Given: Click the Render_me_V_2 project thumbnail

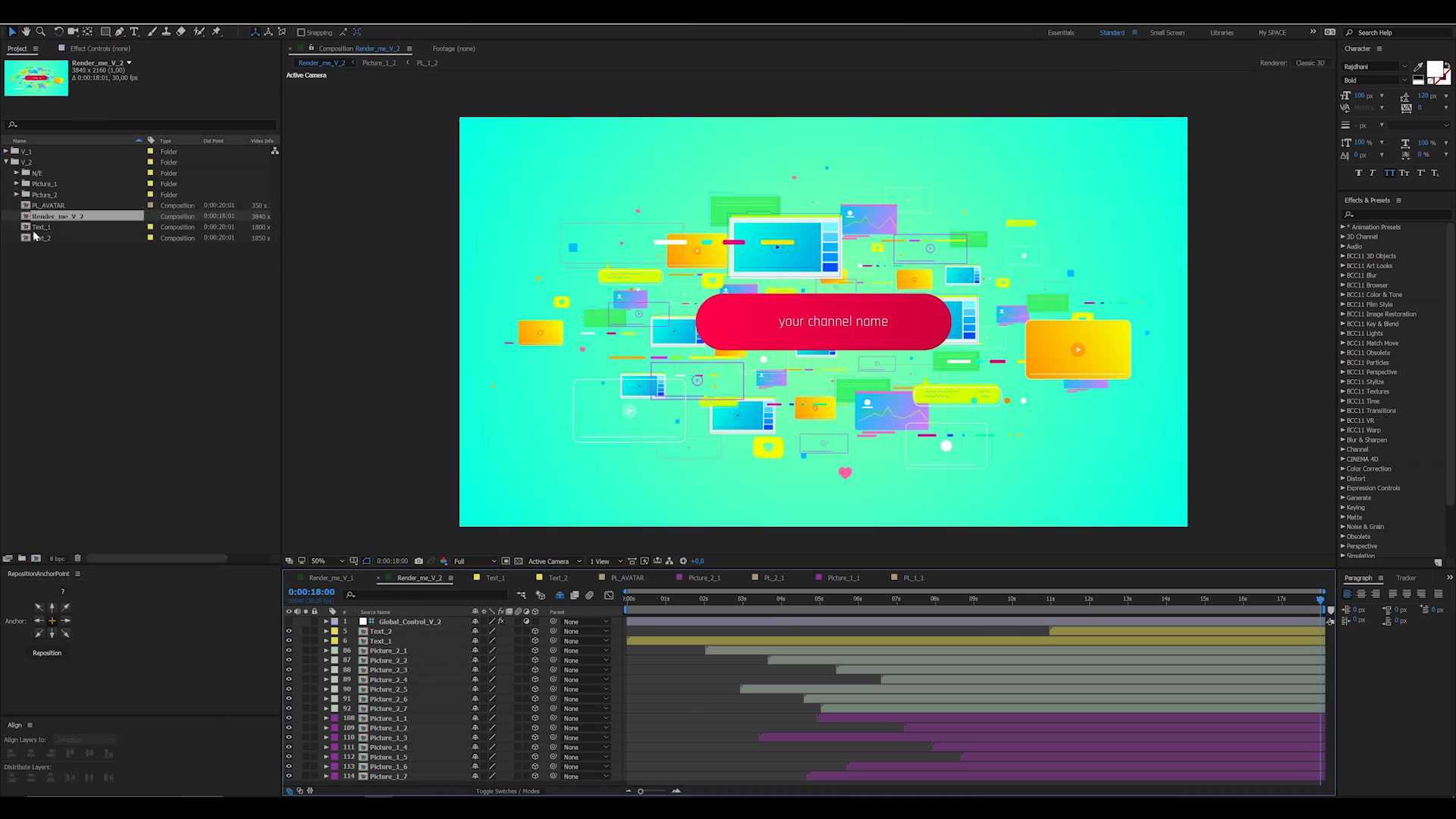Looking at the screenshot, I should pyautogui.click(x=36, y=77).
